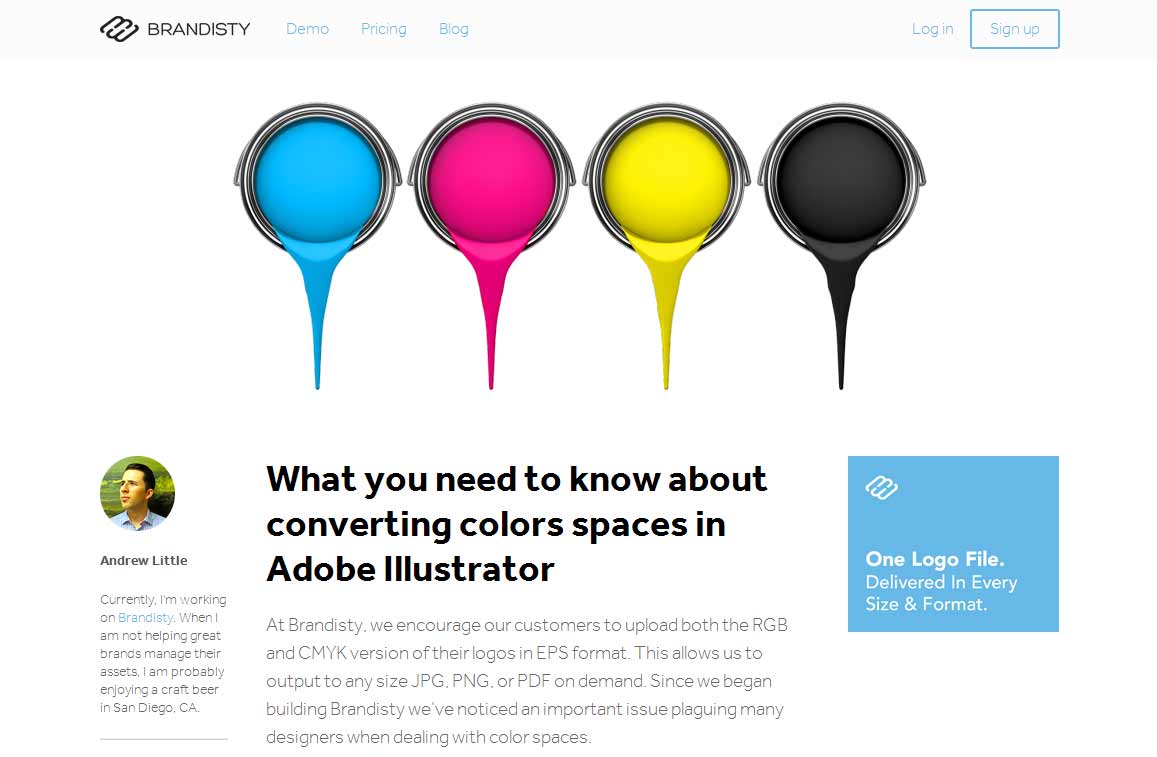Click the blue promo banner for One Logo File
The width and height of the screenshot is (1157, 757).
(952, 544)
